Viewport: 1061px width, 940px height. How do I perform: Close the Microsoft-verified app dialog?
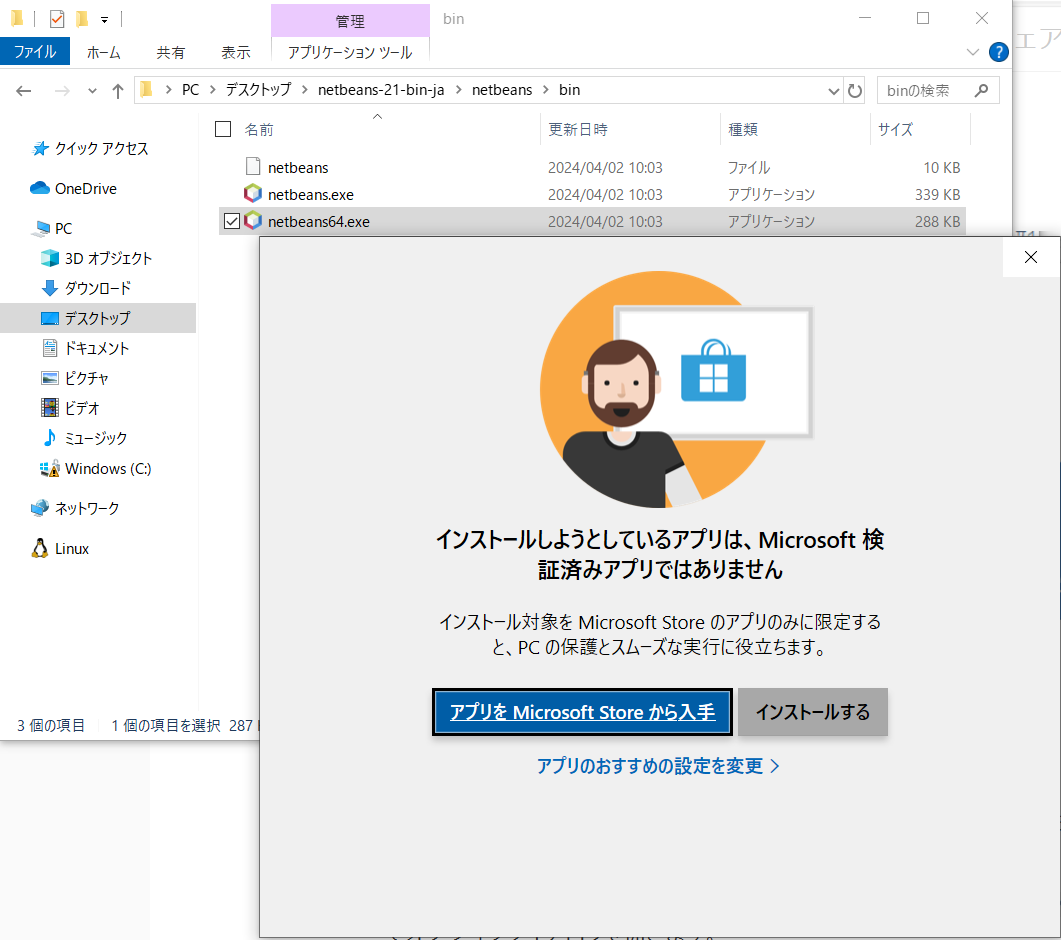[1031, 257]
